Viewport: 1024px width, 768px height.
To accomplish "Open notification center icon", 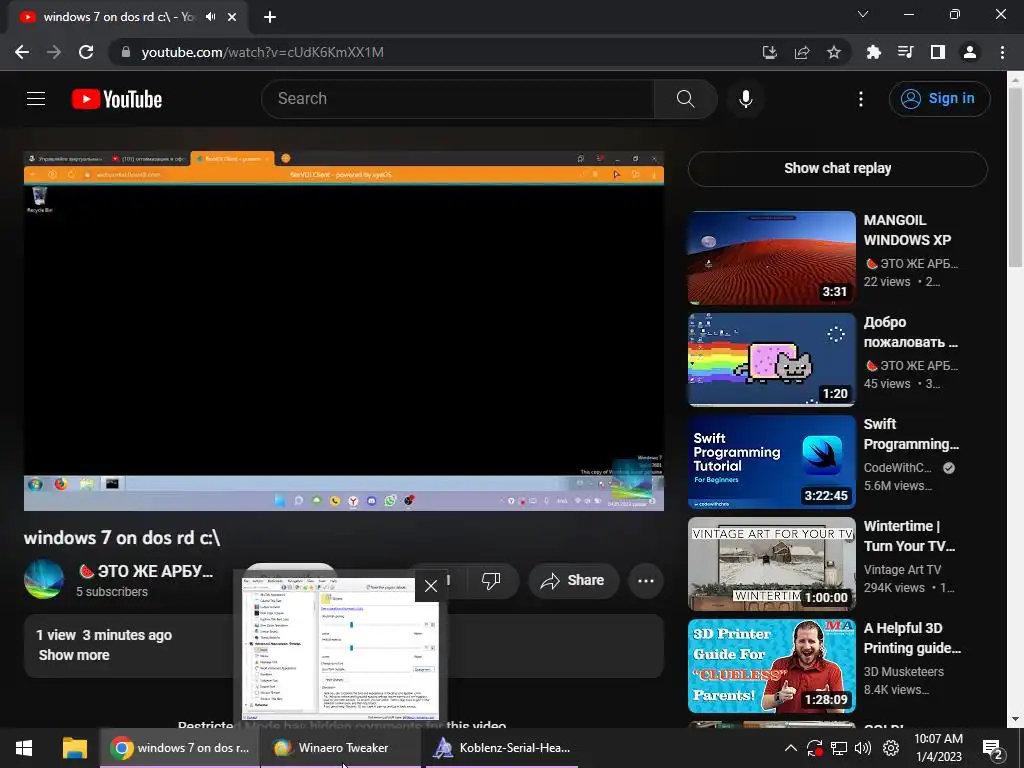I will click(992, 748).
